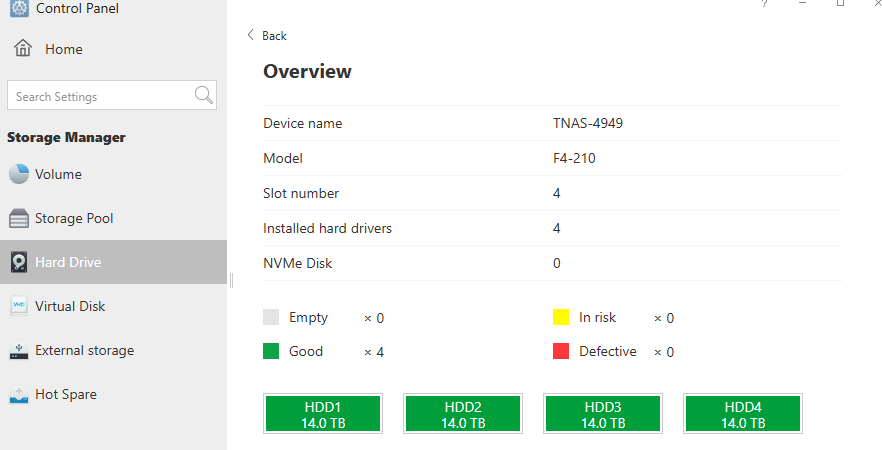
Task: Click the sidebar splitter handle
Action: tap(231, 280)
